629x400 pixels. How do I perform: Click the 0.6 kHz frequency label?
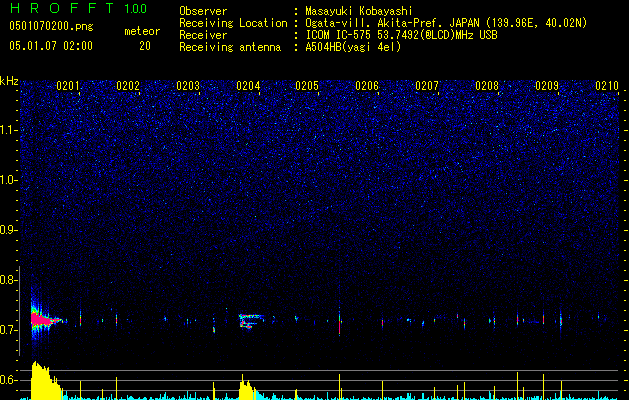tap(9, 380)
